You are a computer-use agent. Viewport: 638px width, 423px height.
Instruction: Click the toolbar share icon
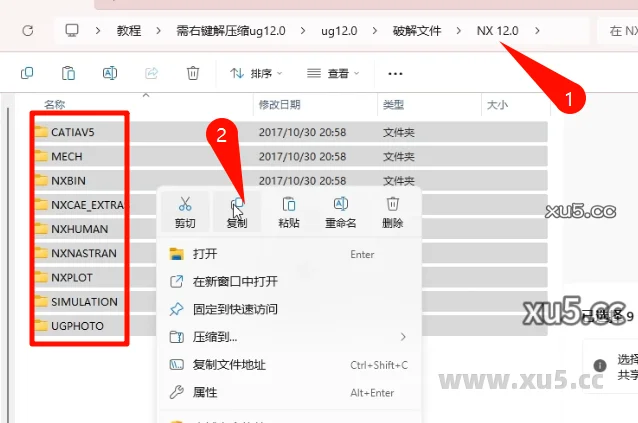tap(152, 73)
